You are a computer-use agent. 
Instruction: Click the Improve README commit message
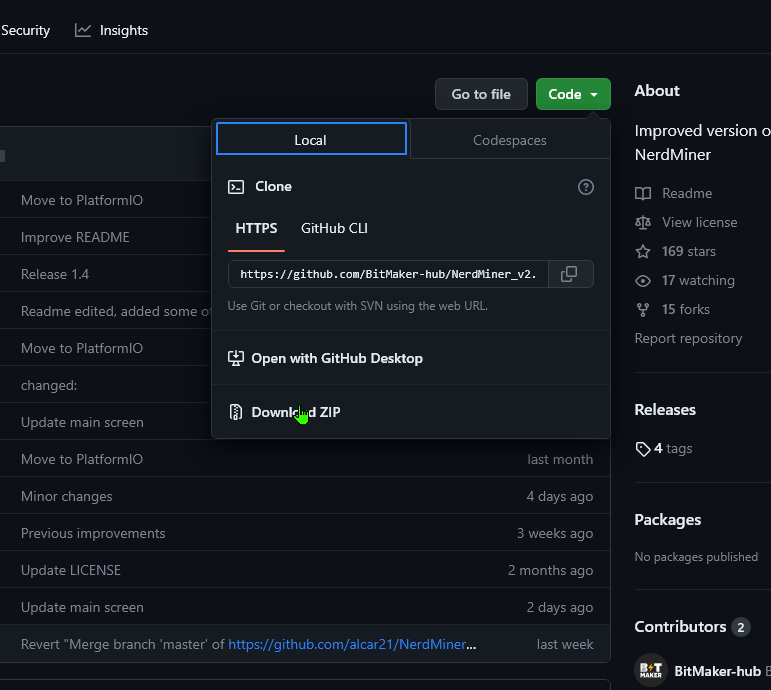coord(75,237)
